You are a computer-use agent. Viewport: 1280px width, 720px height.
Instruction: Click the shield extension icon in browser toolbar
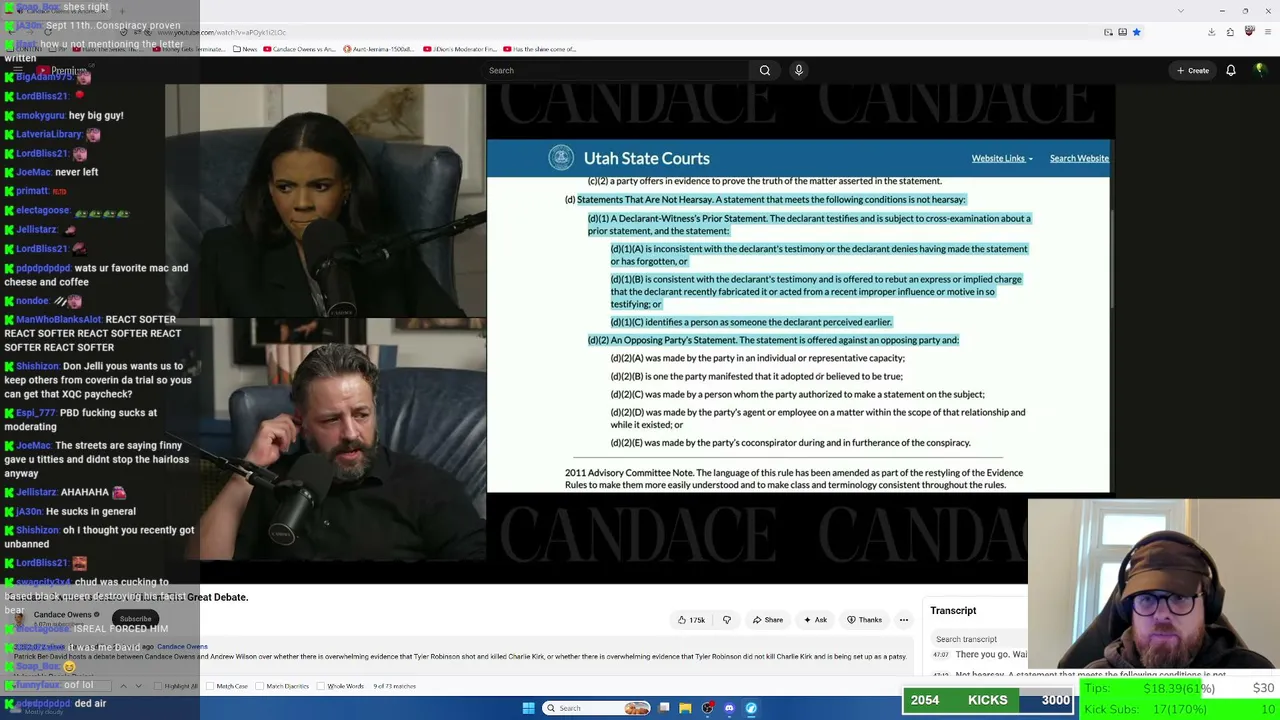coord(1249,32)
